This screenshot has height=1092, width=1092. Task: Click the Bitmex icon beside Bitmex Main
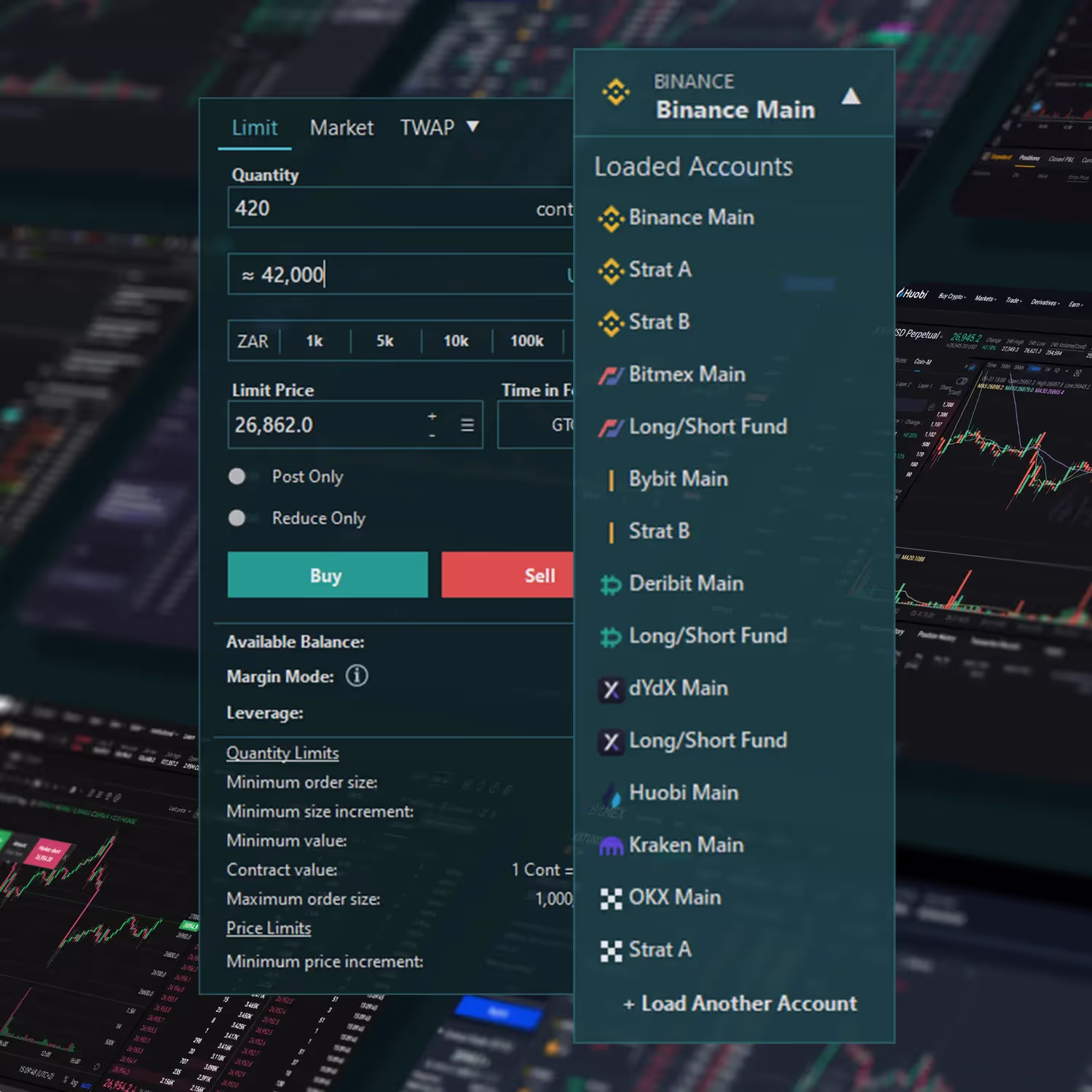[611, 376]
